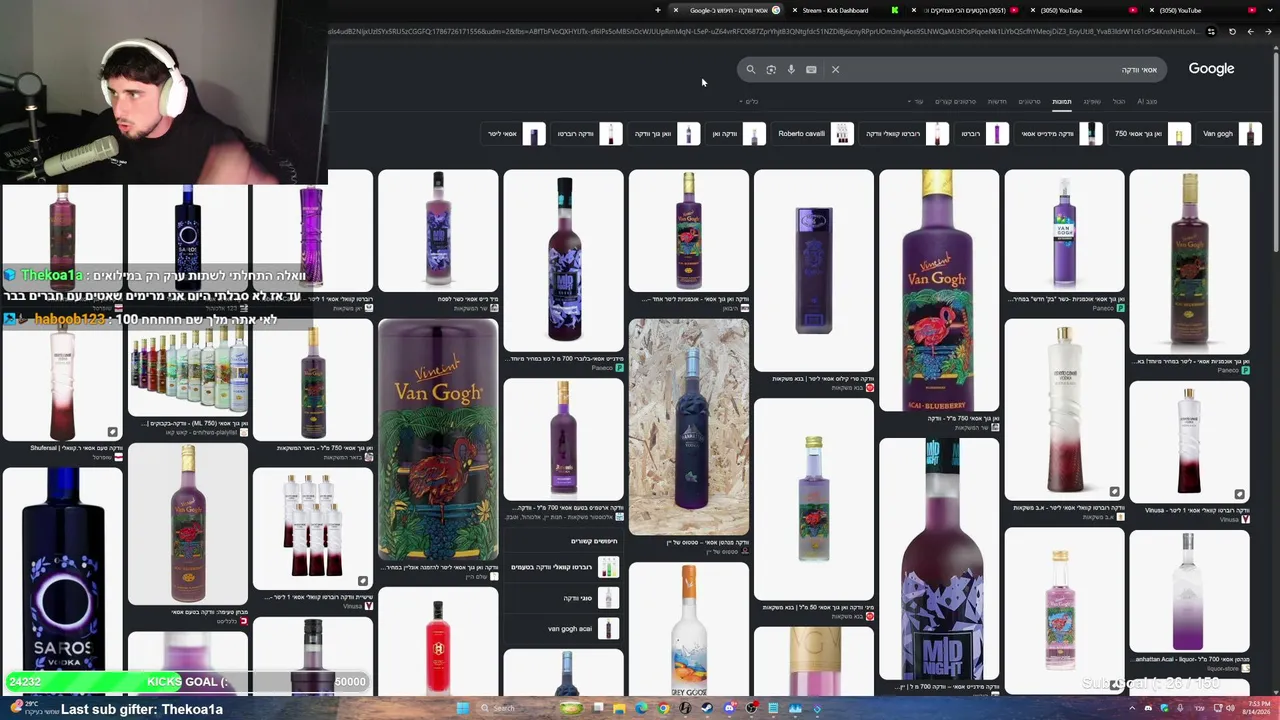
Task: Select the מצב AI search tab
Action: (1146, 101)
